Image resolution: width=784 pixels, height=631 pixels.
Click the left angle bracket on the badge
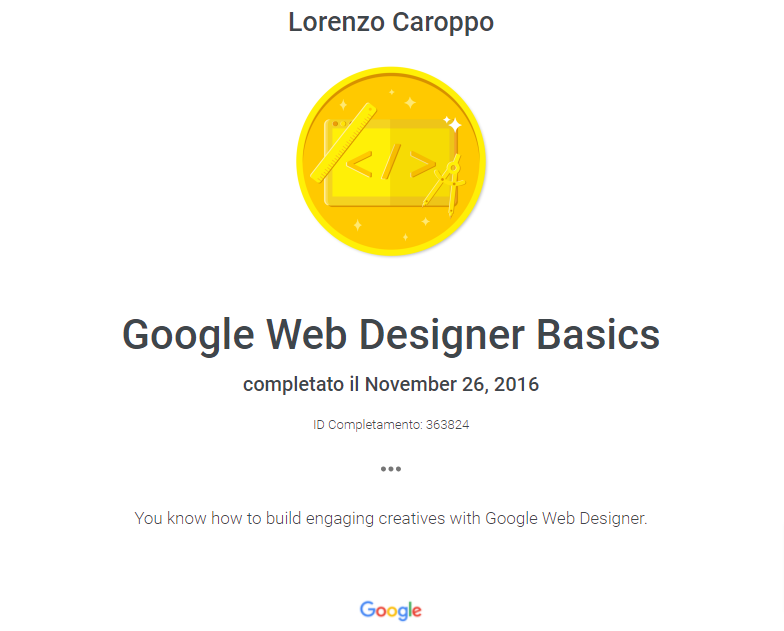point(360,163)
